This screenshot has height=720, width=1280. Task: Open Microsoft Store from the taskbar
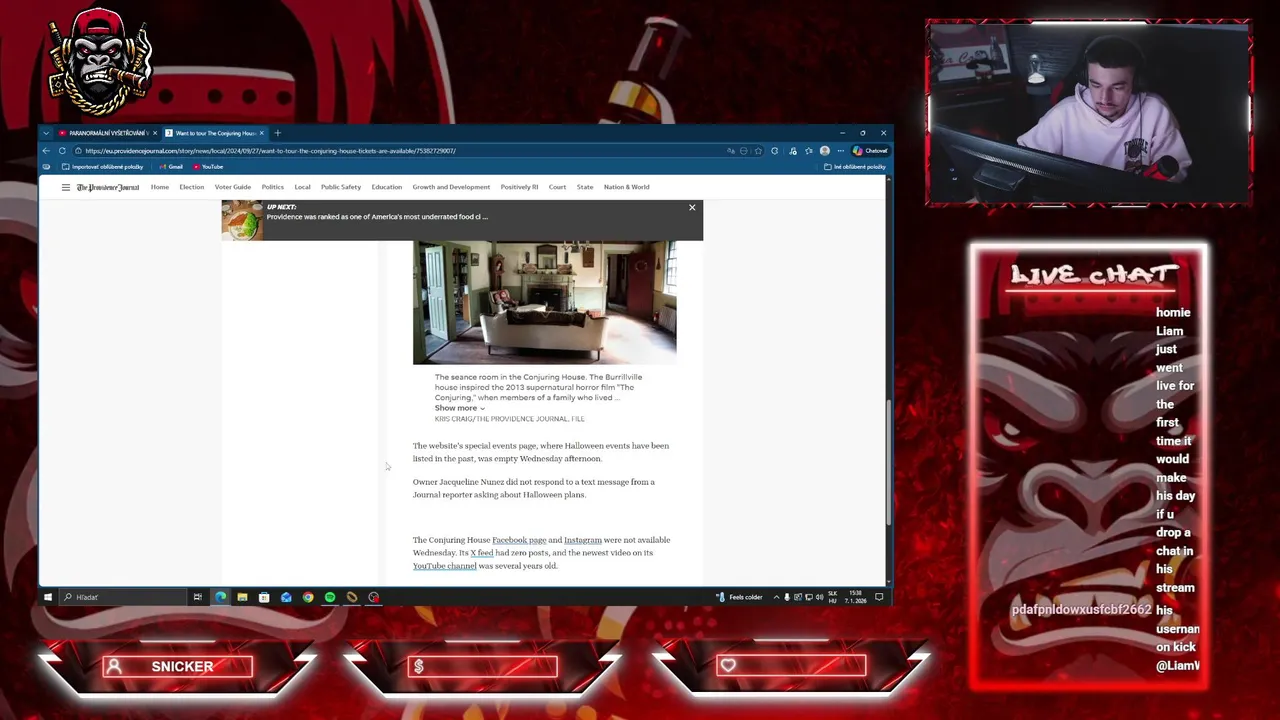tap(264, 597)
